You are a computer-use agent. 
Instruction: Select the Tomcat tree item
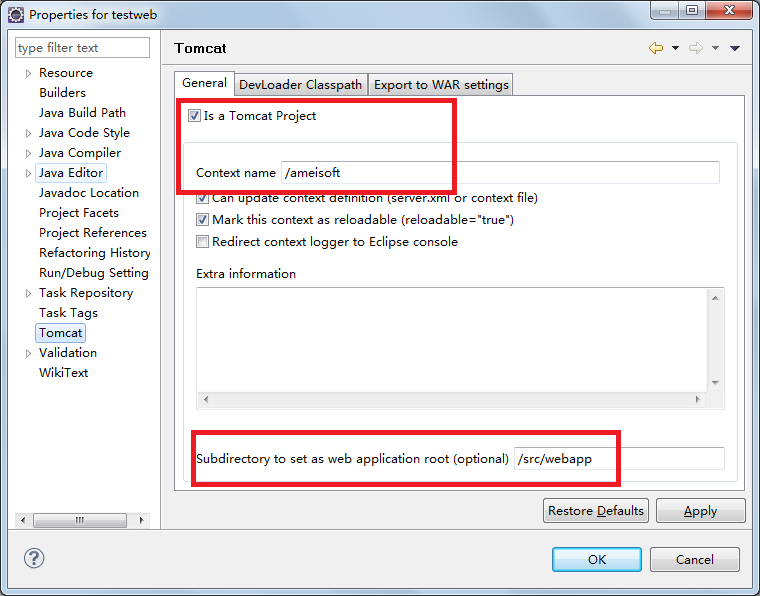(61, 333)
